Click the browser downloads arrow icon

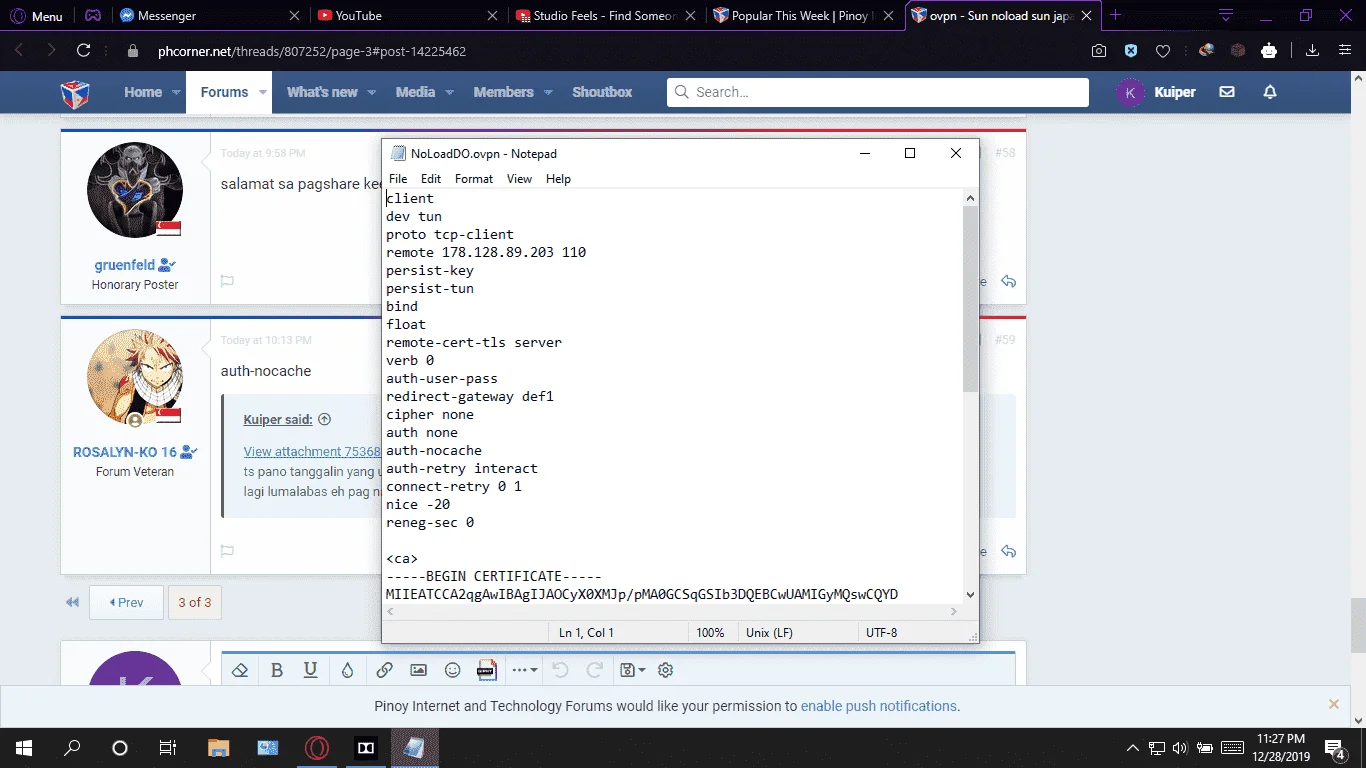point(1313,51)
